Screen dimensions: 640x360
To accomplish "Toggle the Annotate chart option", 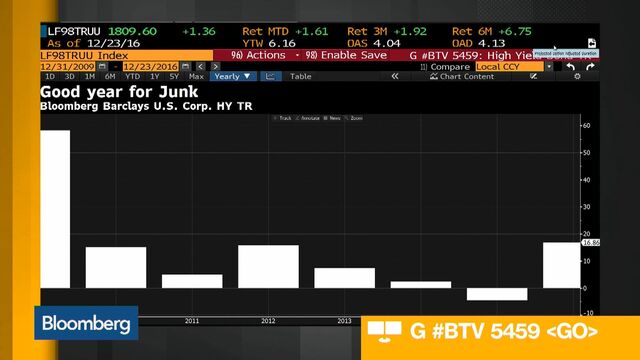I will point(308,118).
